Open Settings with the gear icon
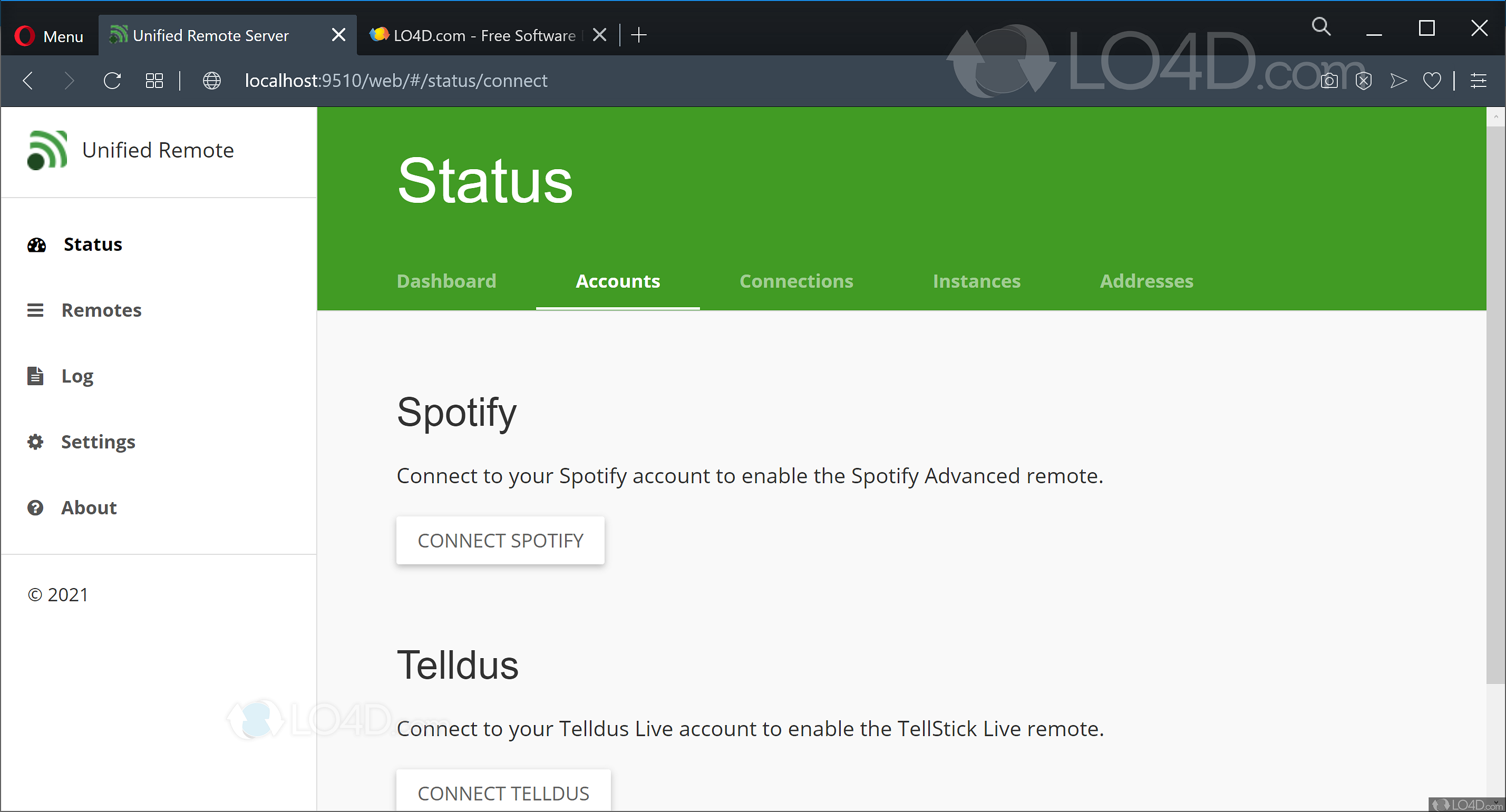The image size is (1506, 812). tap(36, 442)
